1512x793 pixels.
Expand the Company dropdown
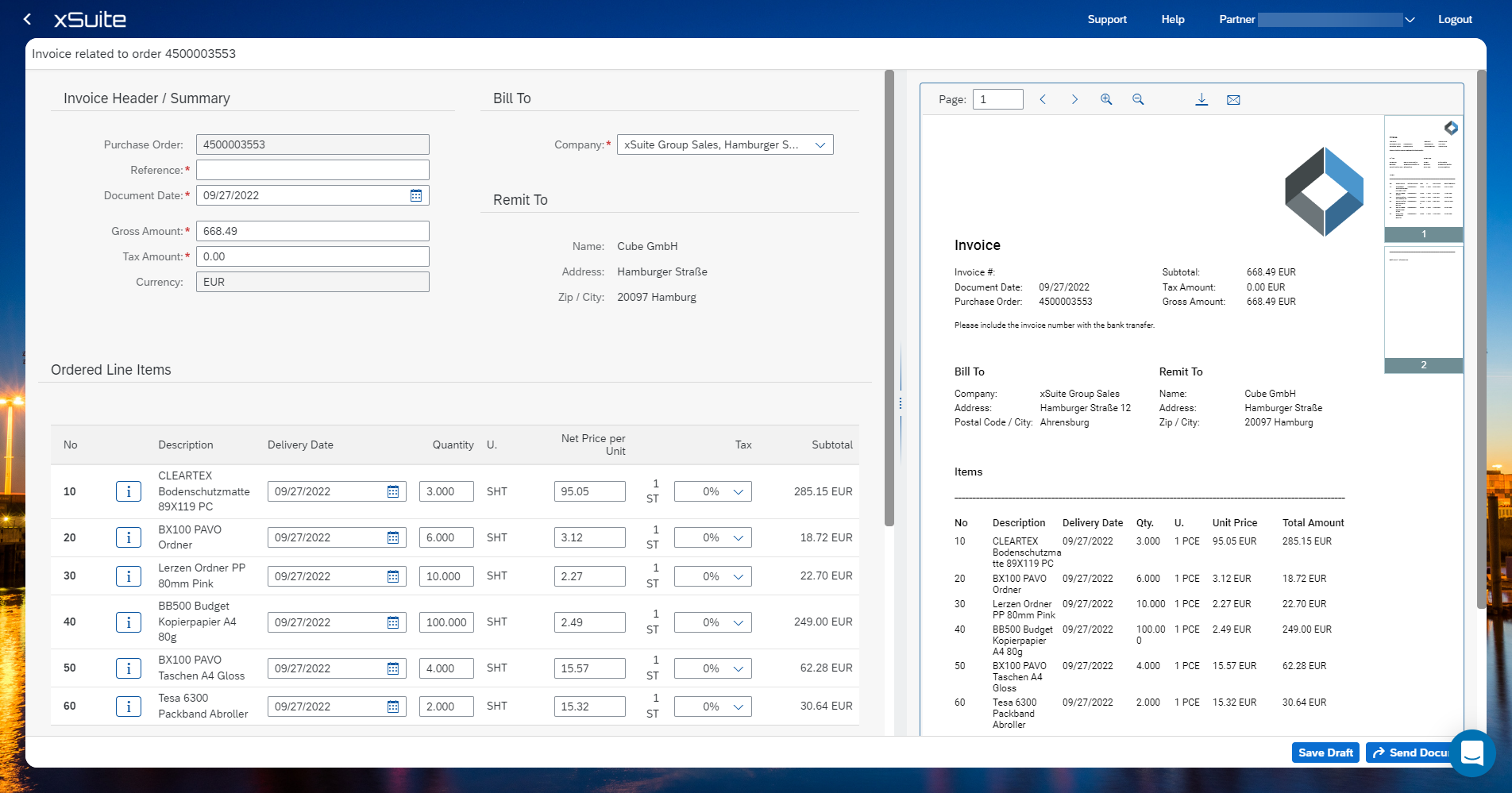pyautogui.click(x=820, y=144)
